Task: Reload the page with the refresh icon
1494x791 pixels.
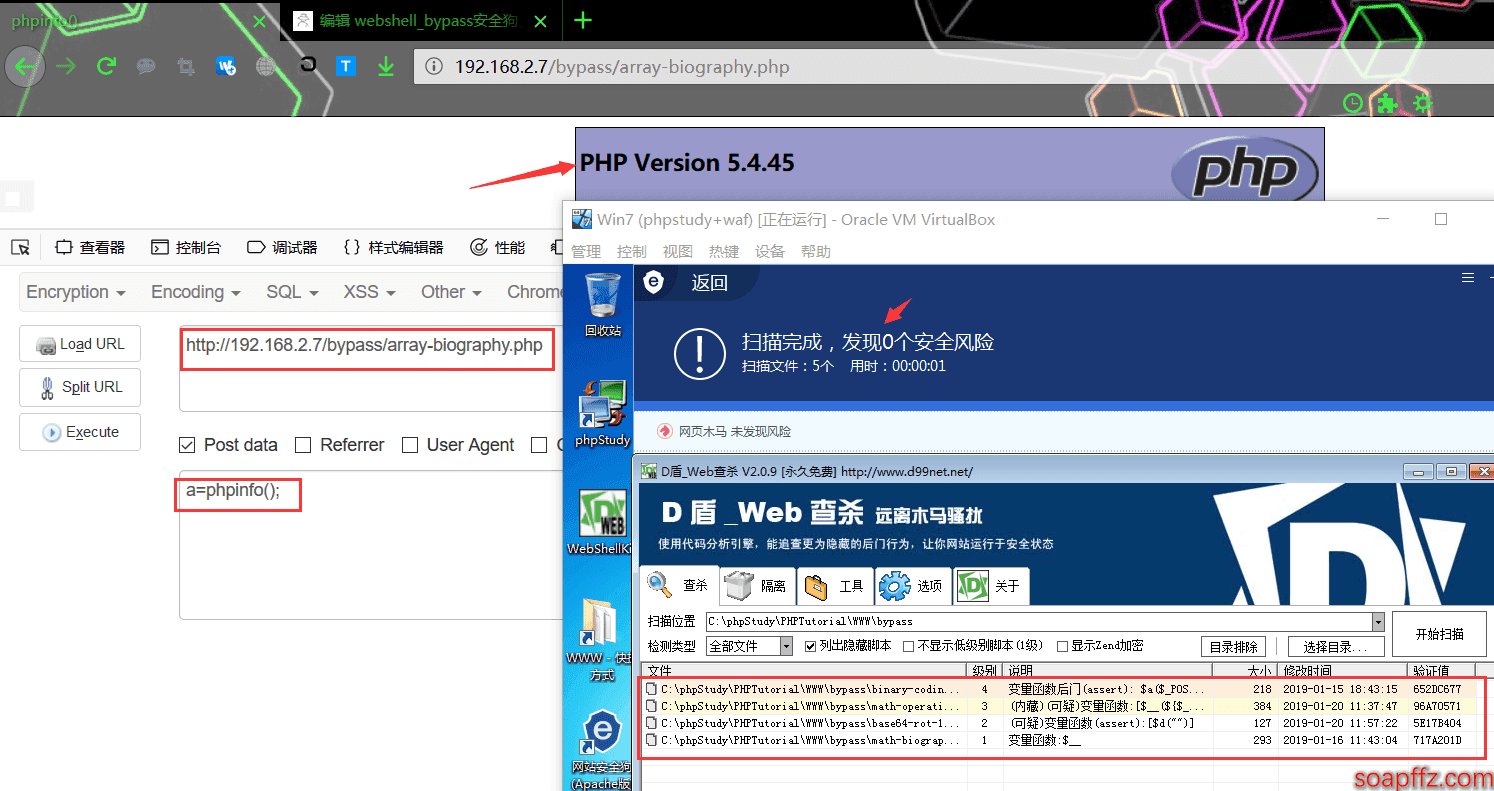Action: [106, 66]
